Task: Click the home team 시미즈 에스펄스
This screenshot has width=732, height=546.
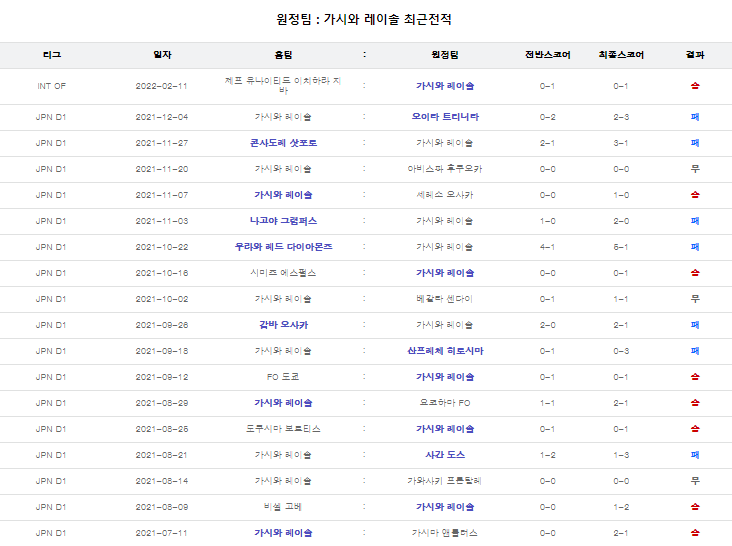Action: 283,273
